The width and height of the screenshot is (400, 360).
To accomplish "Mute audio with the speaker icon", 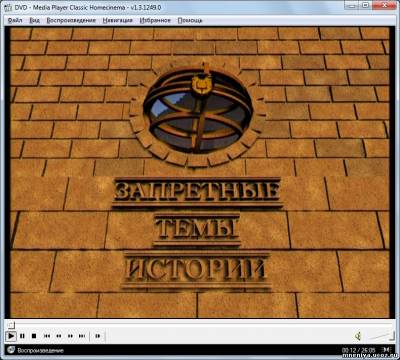I will [358, 336].
